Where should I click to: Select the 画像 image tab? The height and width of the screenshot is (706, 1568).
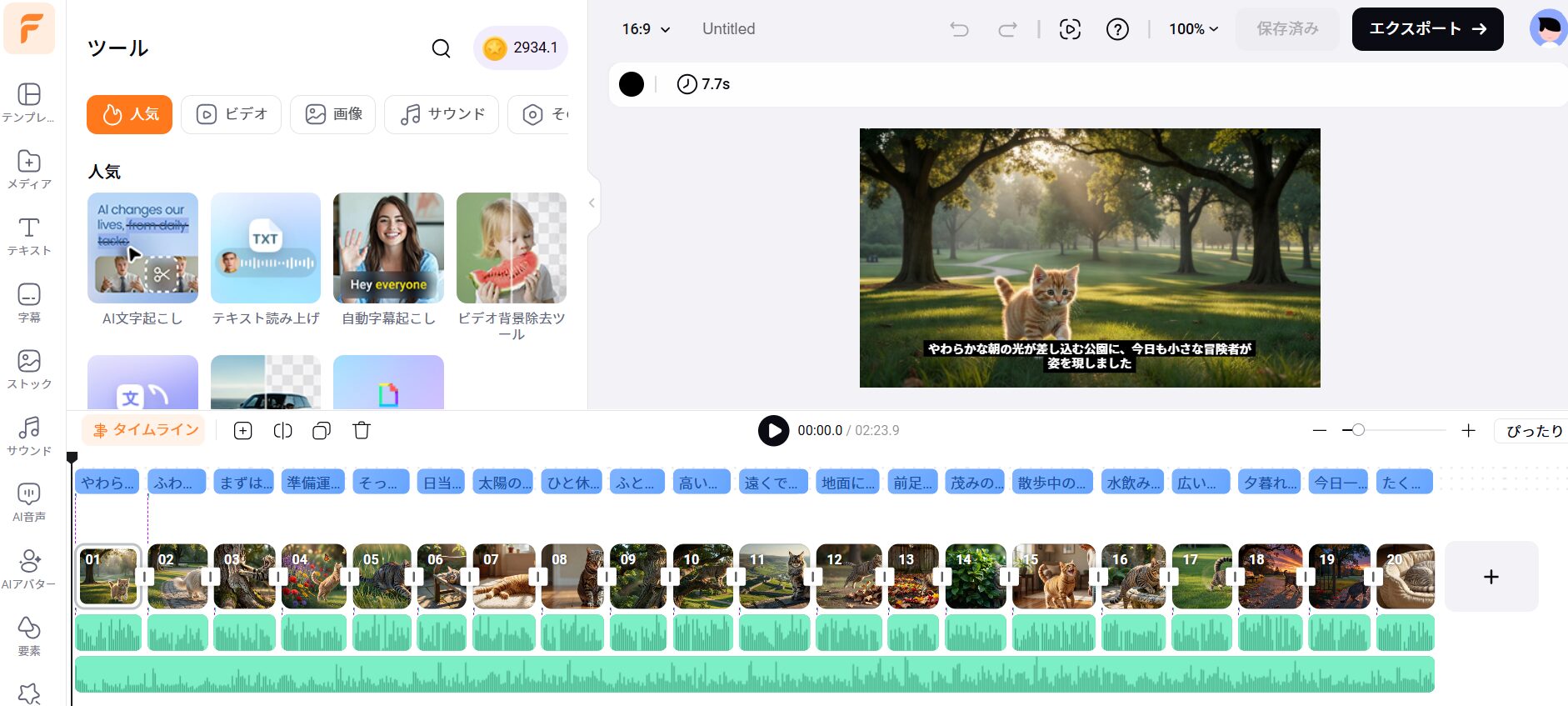(x=332, y=114)
